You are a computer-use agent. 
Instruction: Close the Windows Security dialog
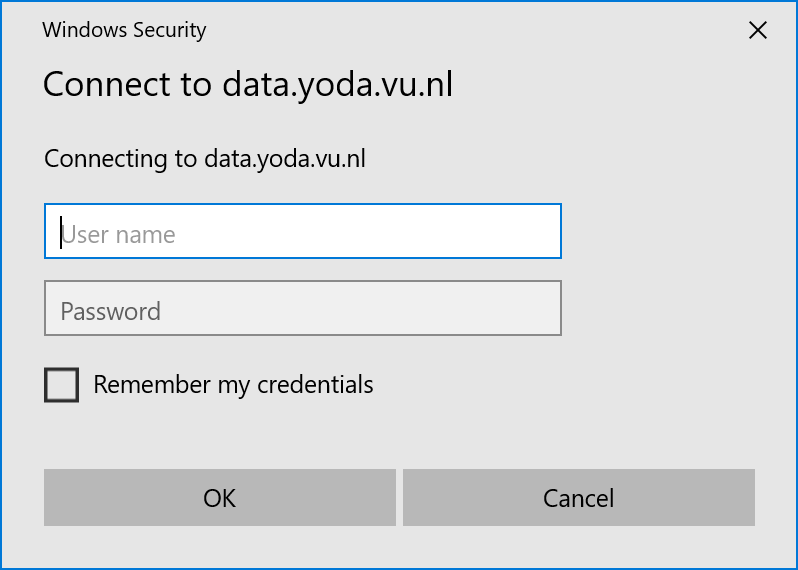pos(758,30)
